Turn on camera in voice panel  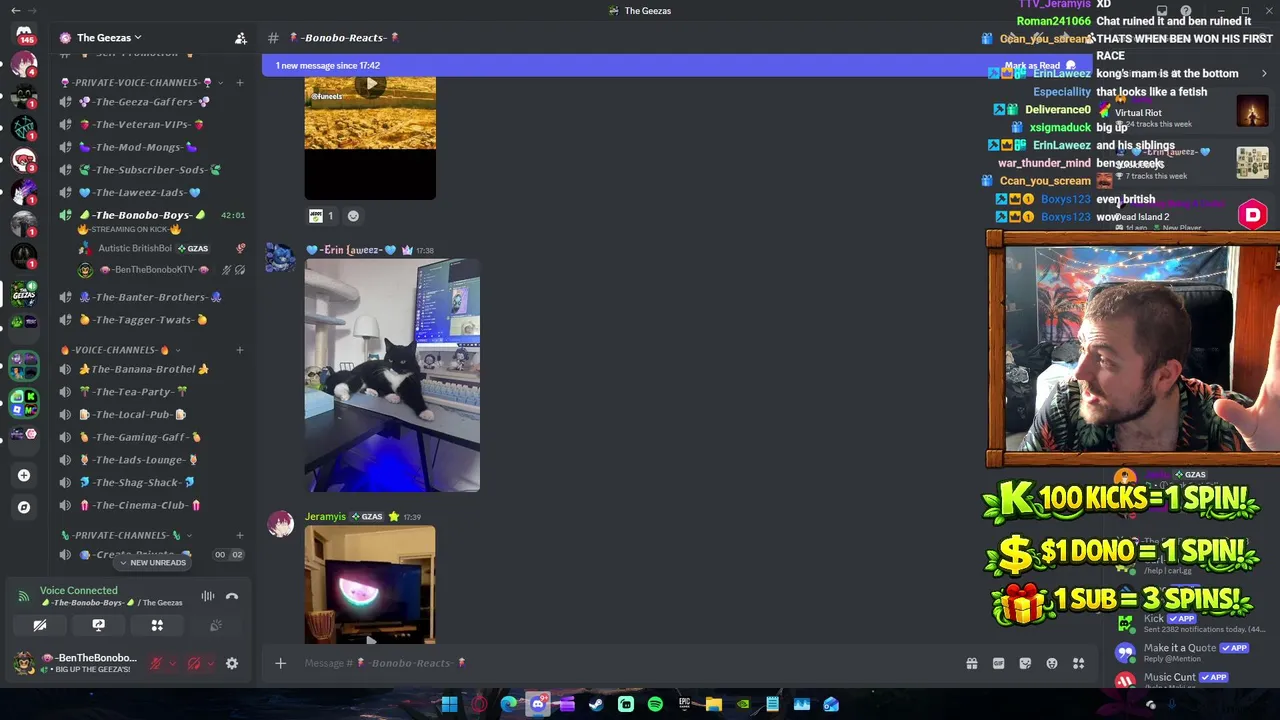(40, 625)
